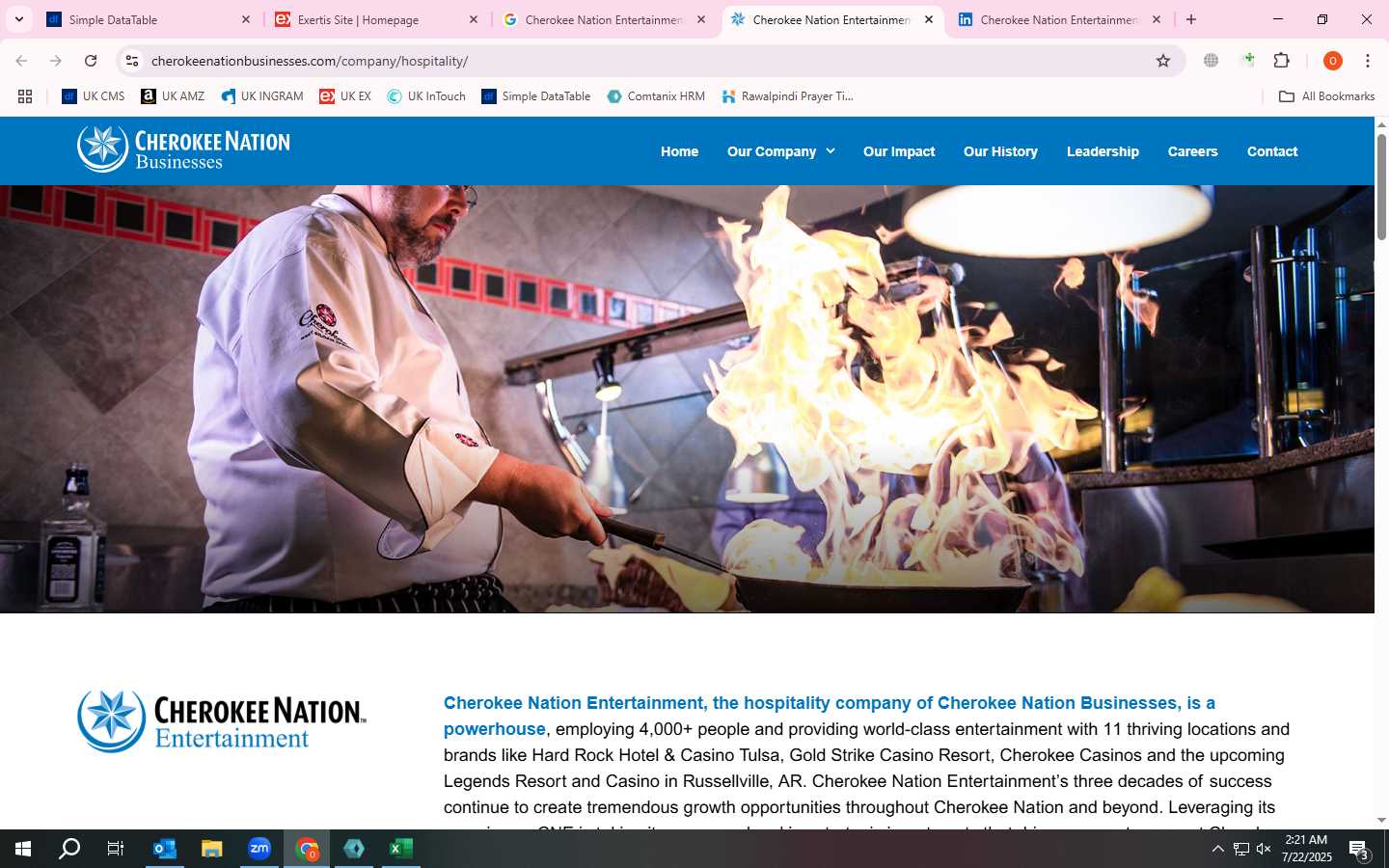Open the Our Impact page

point(899,151)
